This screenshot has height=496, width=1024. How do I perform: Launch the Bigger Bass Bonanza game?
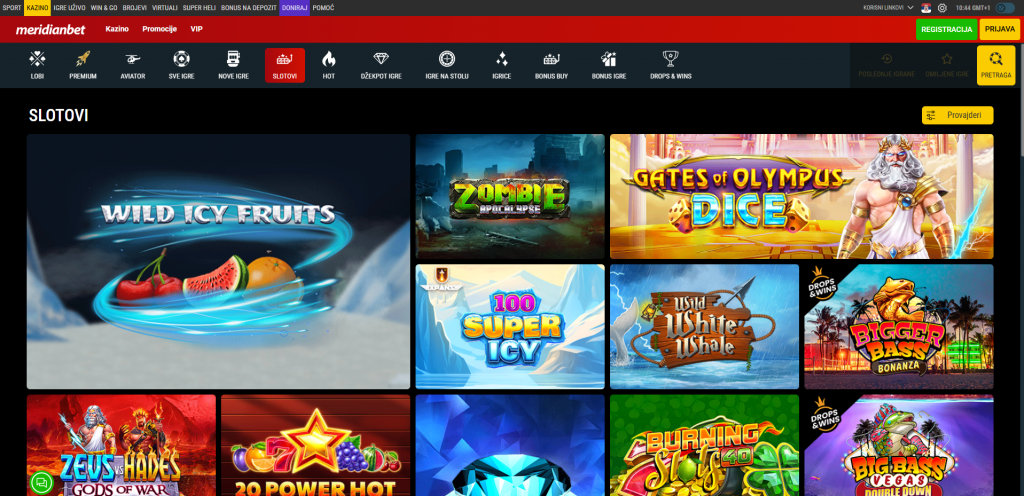click(899, 326)
